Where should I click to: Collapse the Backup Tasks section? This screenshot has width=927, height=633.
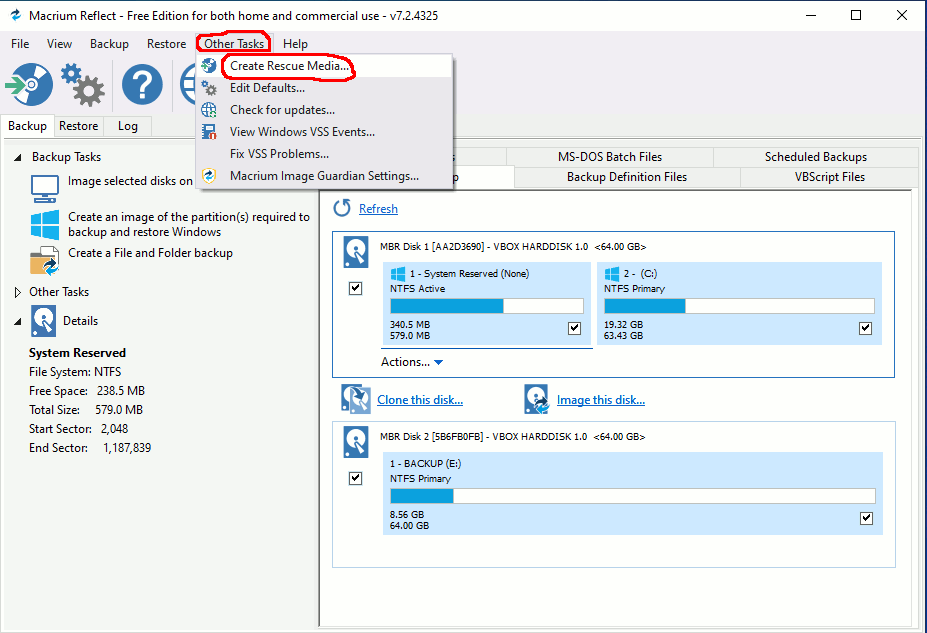(x=18, y=157)
